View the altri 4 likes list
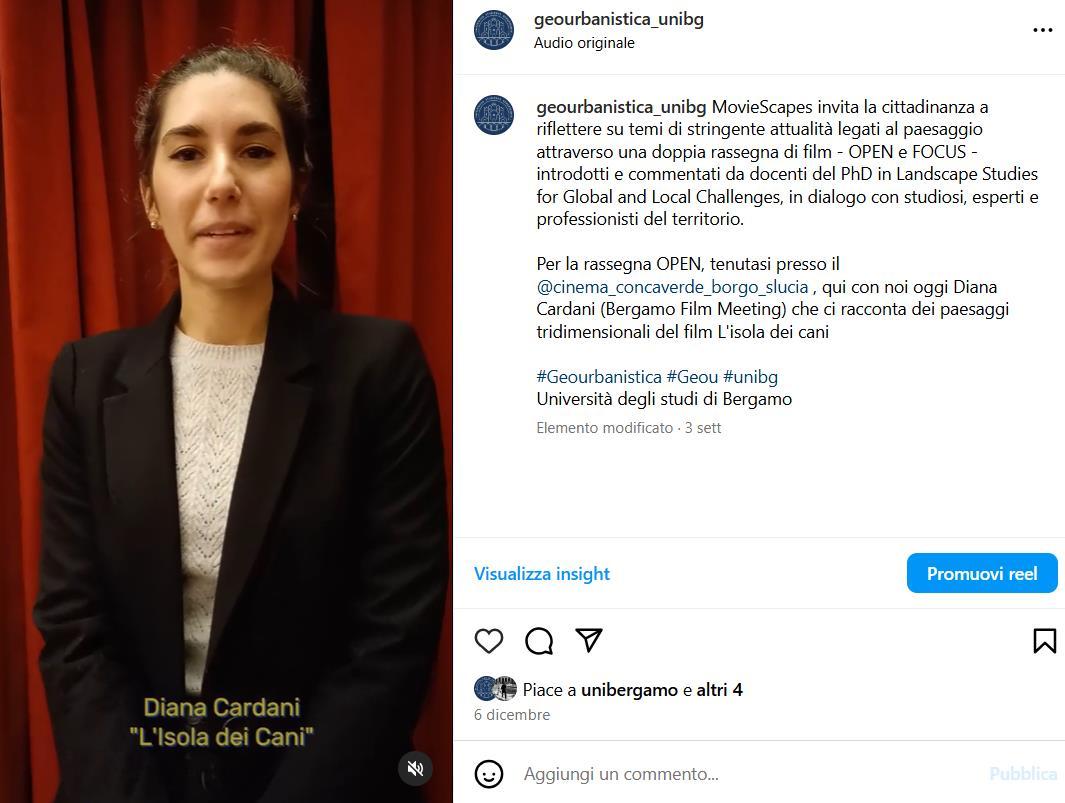Viewport: 1065px width, 803px height. coord(719,690)
